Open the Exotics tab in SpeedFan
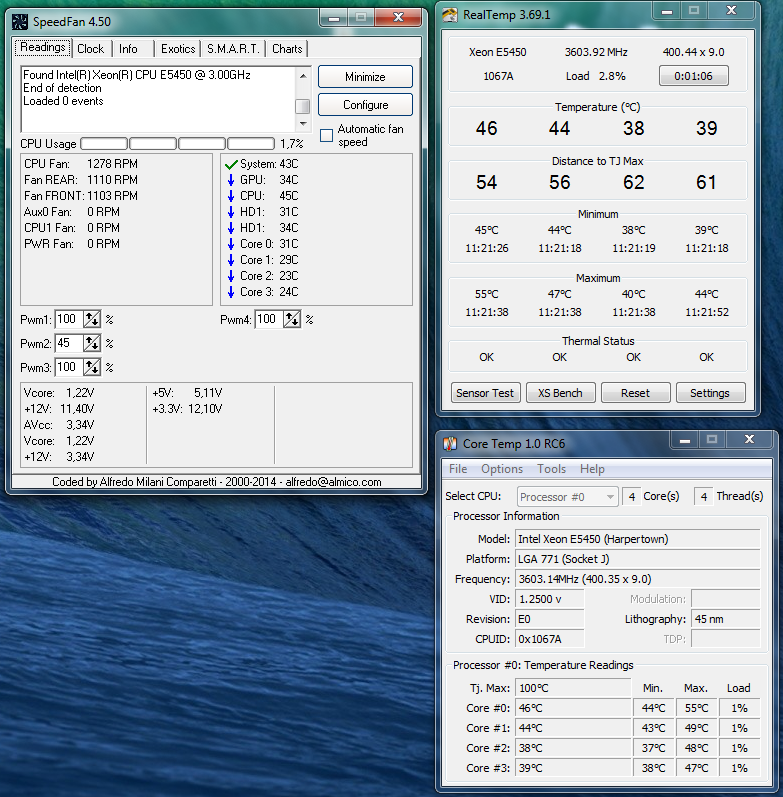Image resolution: width=783 pixels, height=797 pixels. tap(178, 49)
